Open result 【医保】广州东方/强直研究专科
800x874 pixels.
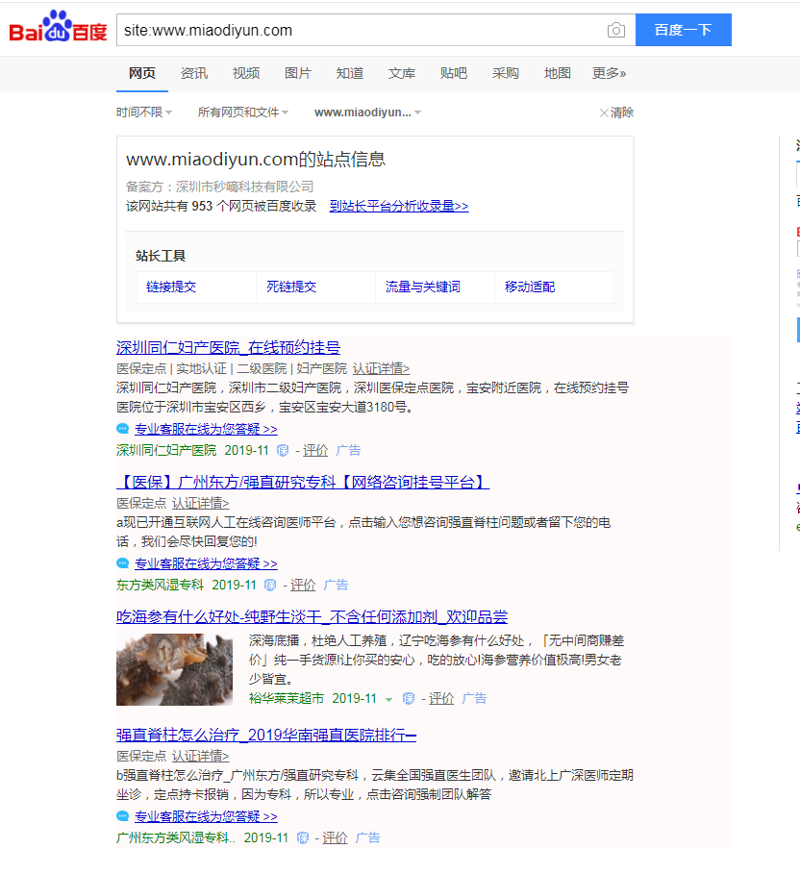tap(303, 482)
